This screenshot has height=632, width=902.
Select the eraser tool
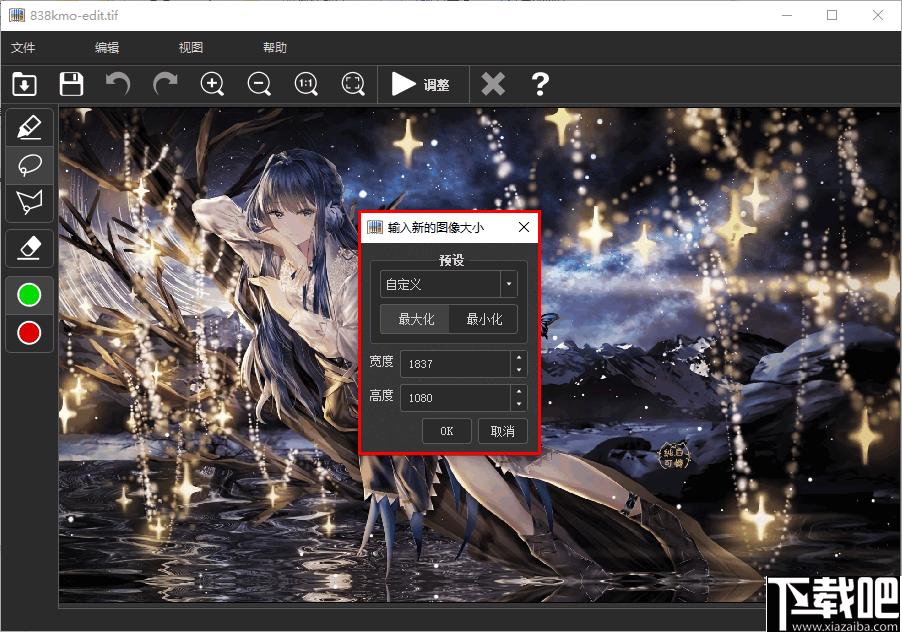click(29, 248)
